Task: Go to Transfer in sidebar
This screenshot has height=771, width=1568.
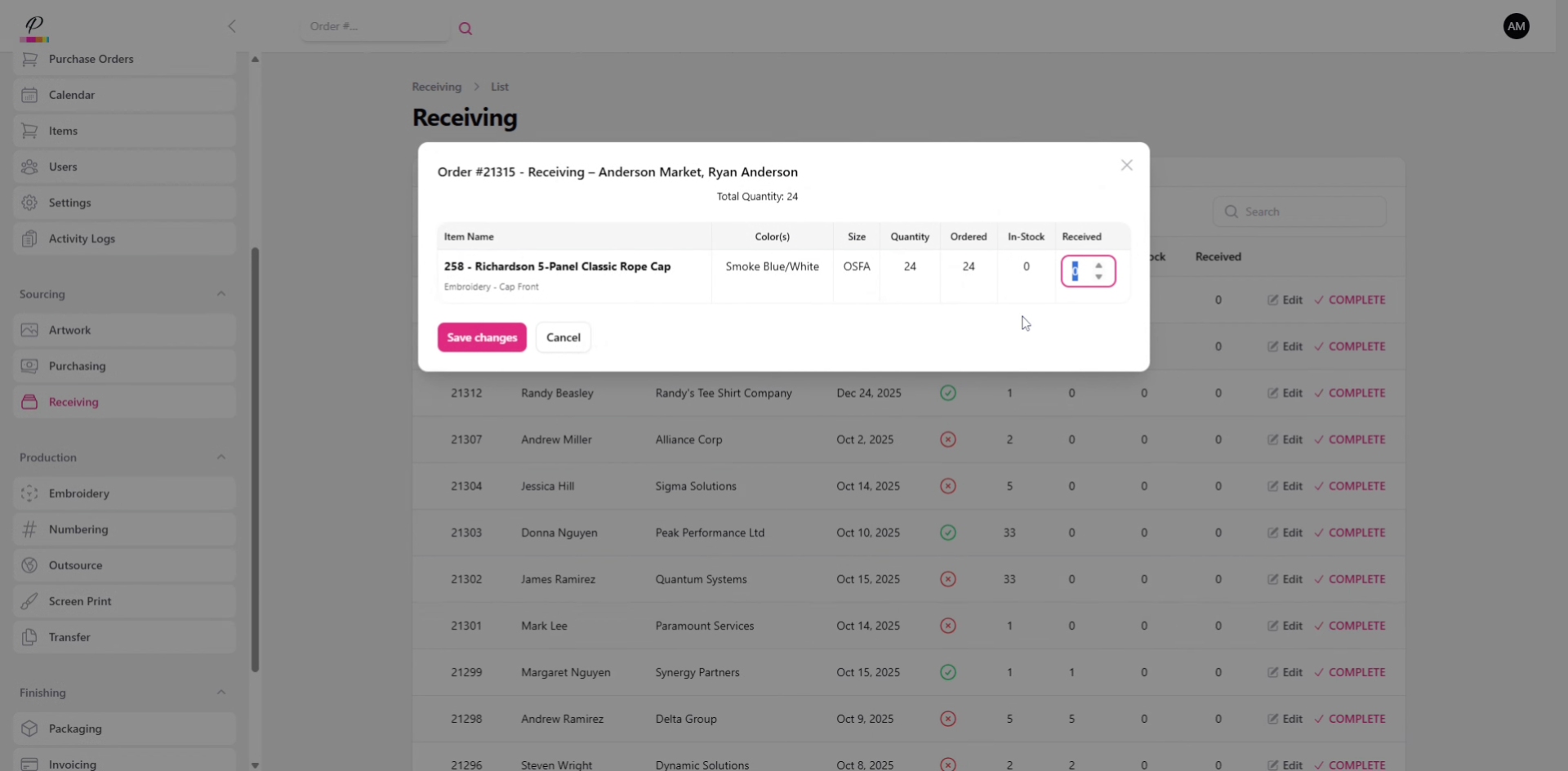Action: click(69, 637)
